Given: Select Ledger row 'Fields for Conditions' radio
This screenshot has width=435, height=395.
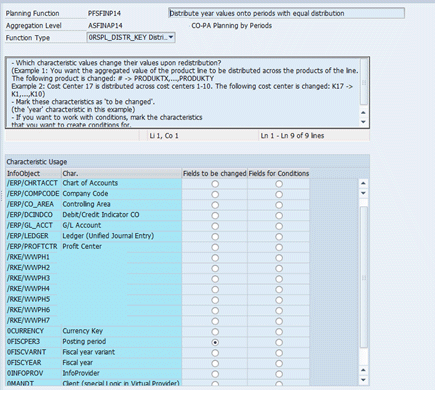Looking at the screenshot, I should point(279,237).
